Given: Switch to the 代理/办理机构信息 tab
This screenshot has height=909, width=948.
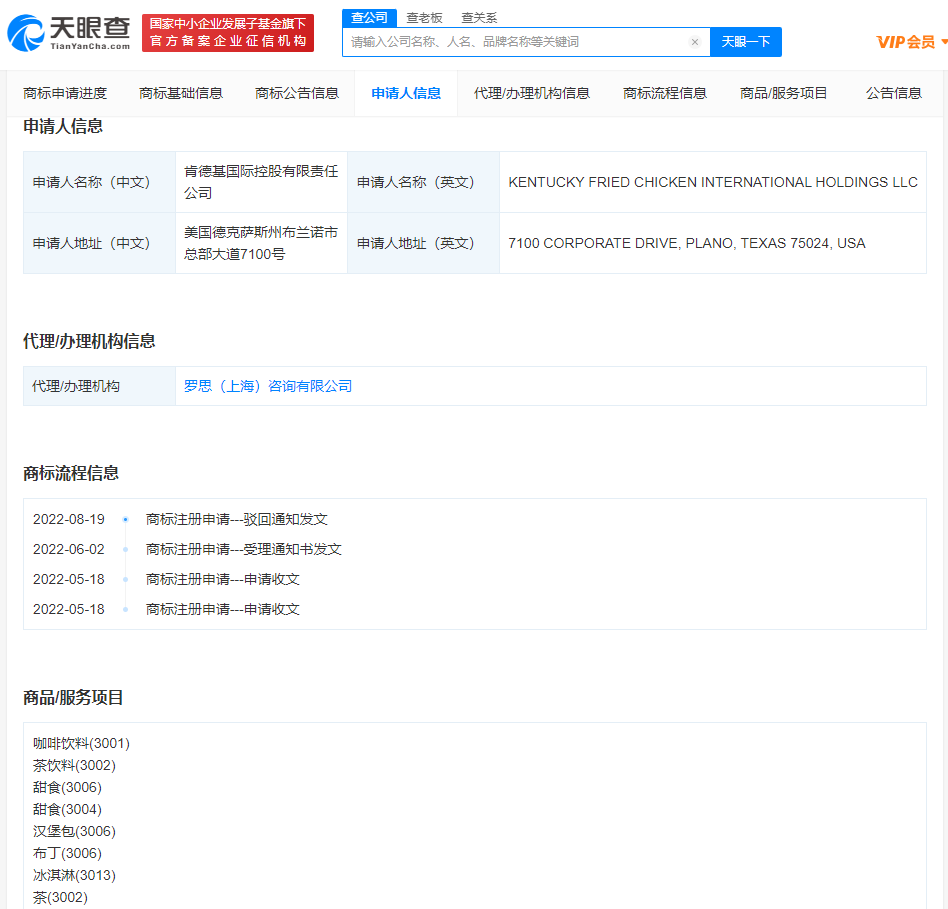Looking at the screenshot, I should [x=533, y=92].
